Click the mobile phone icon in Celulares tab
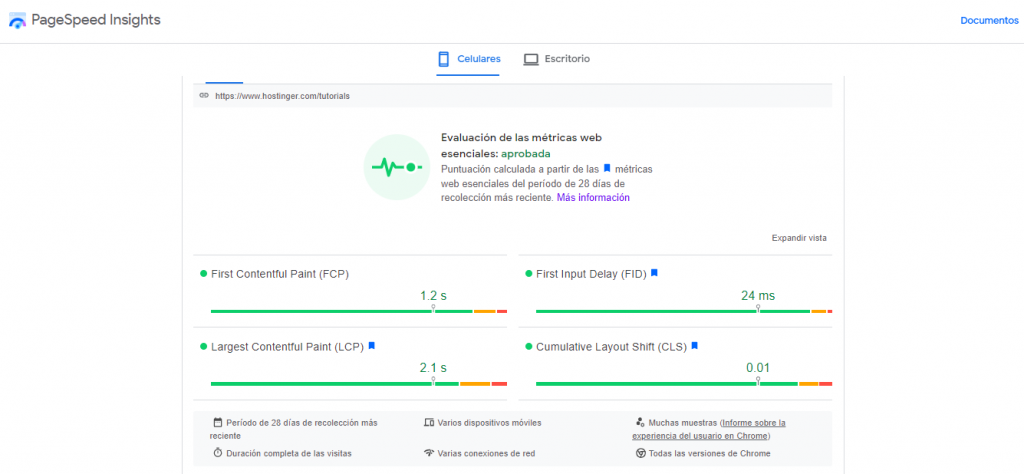Screen dimensions: 1024x474 (444, 59)
